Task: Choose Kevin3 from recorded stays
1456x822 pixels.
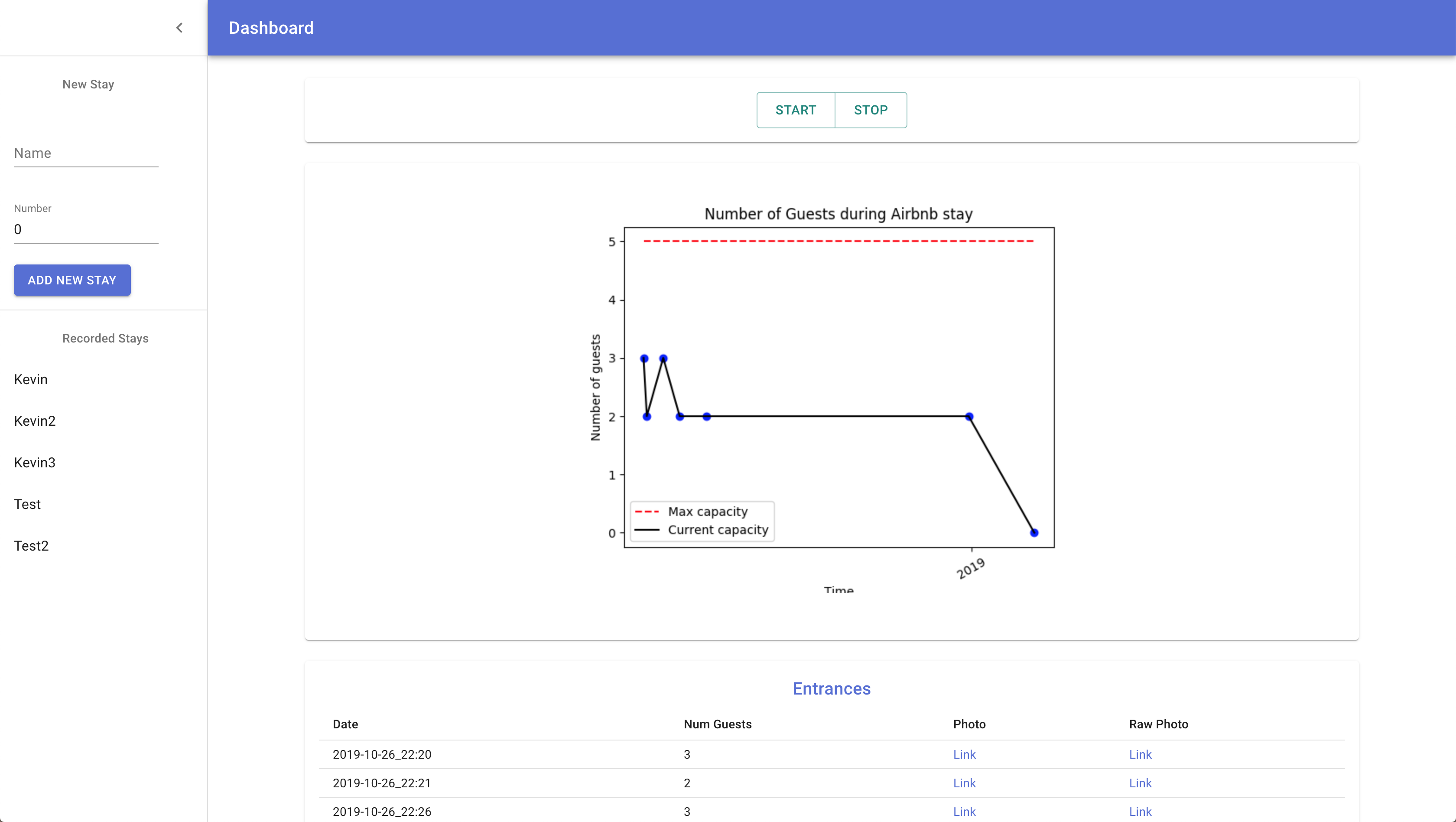Action: [35, 463]
